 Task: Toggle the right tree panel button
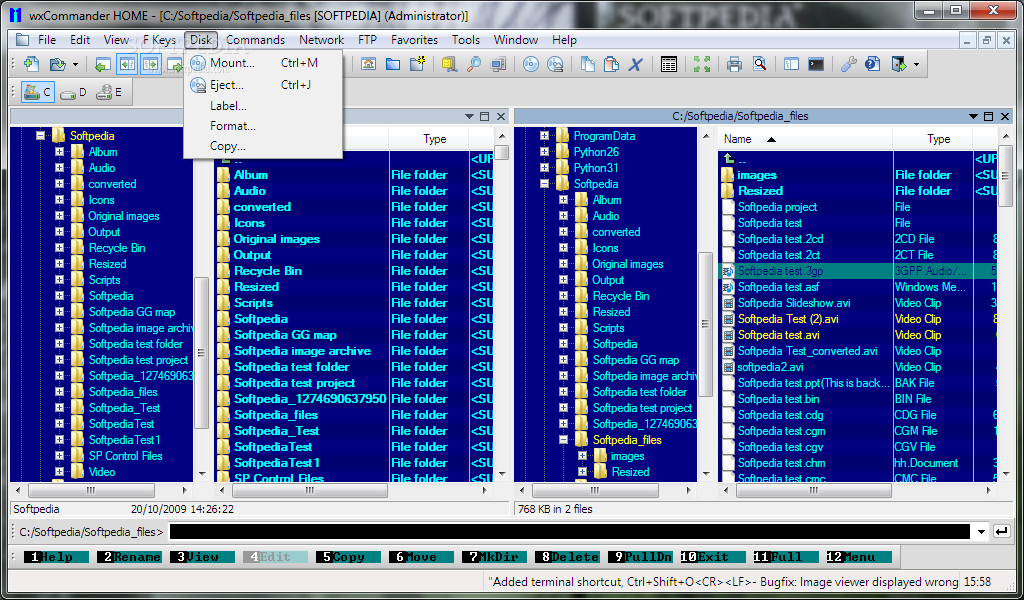point(151,64)
